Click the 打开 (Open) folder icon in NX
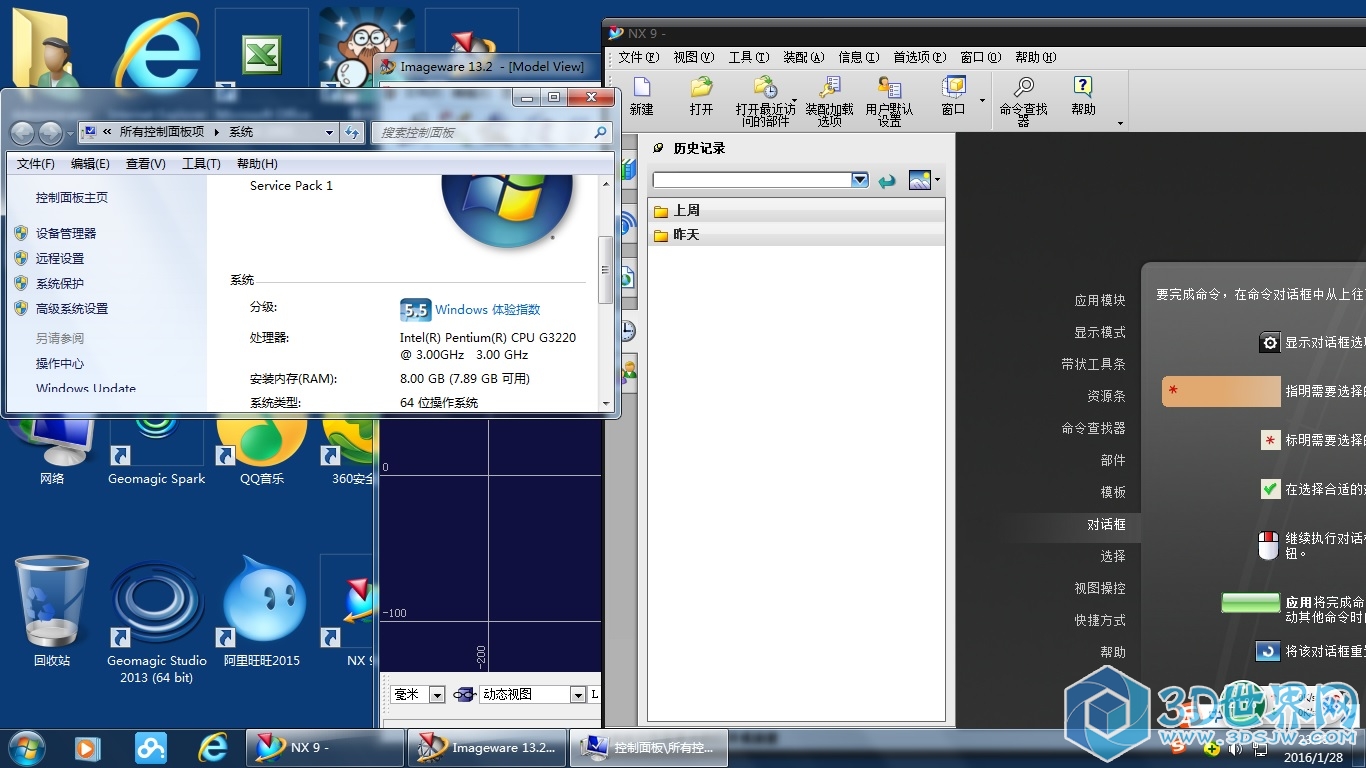Viewport: 1366px width, 768px height. (x=702, y=87)
